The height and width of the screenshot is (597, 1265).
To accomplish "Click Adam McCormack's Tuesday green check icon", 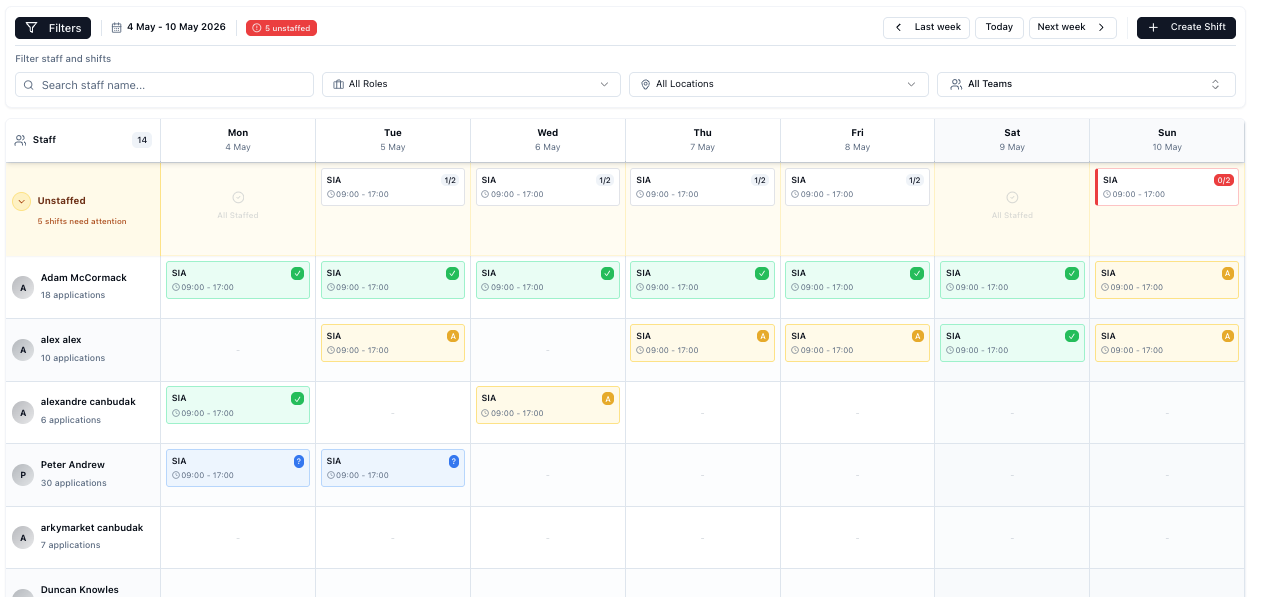I will (452, 273).
